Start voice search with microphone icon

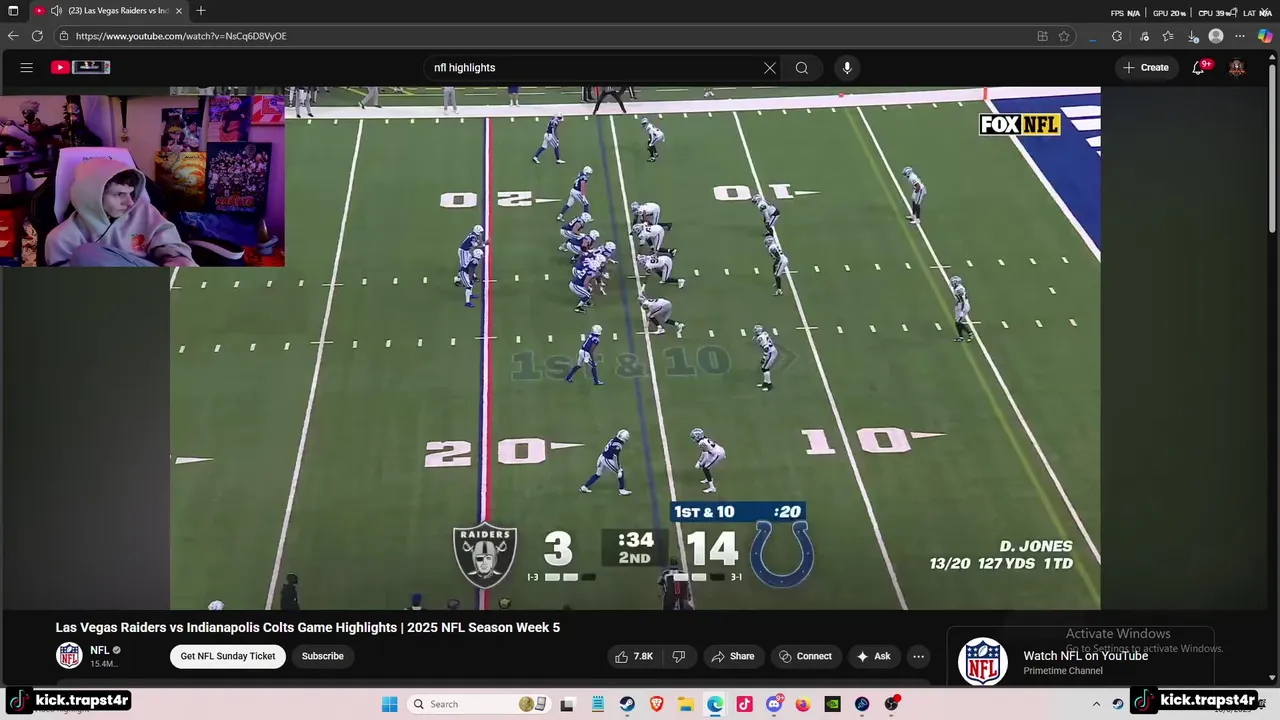tap(847, 68)
